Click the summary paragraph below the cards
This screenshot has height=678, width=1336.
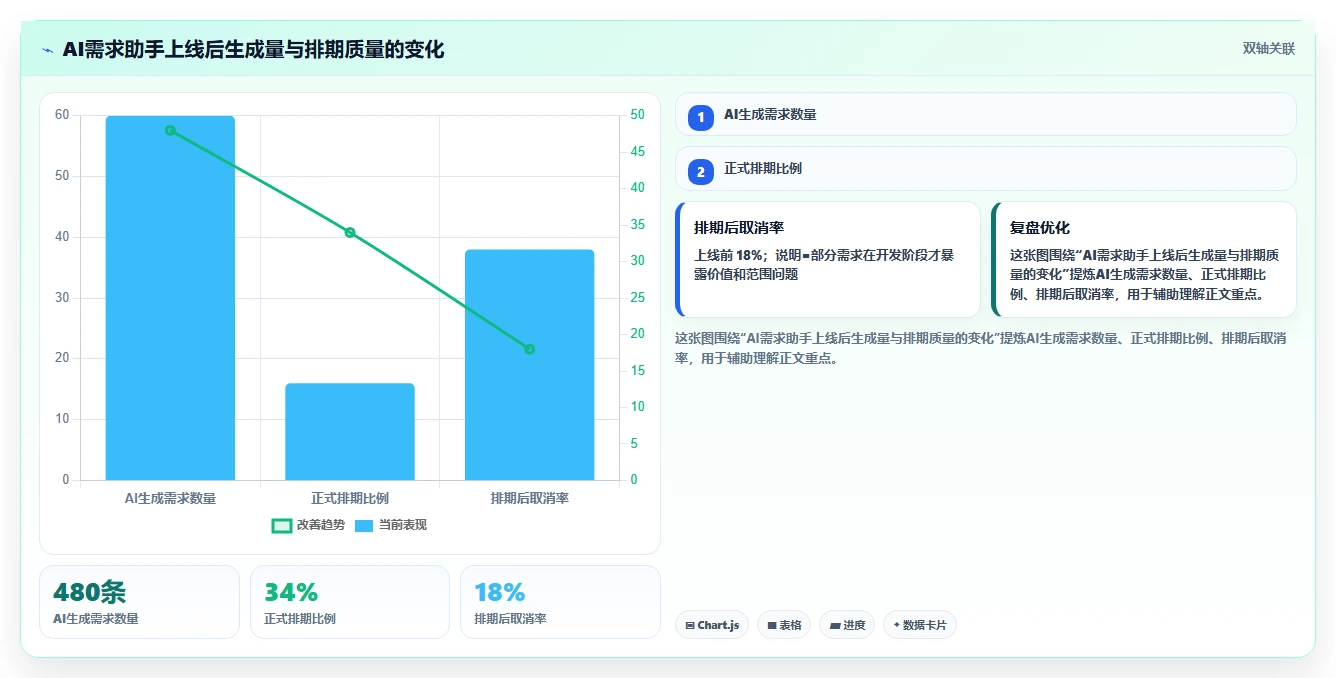(x=980, y=348)
